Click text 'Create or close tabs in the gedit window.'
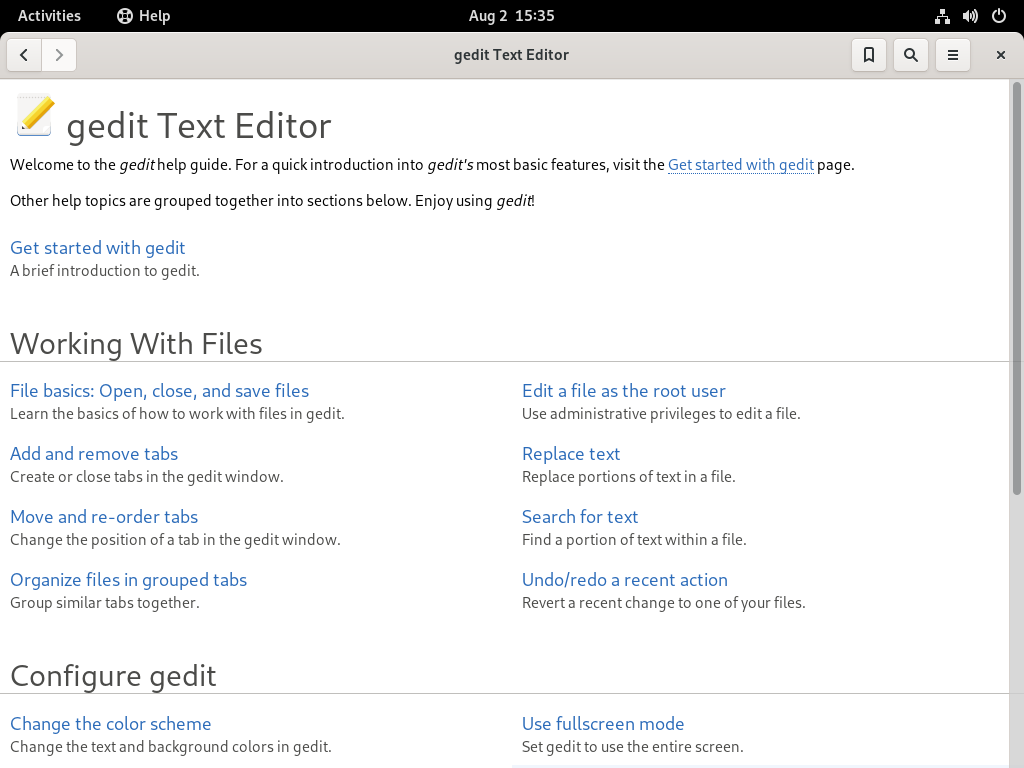 tap(146, 477)
